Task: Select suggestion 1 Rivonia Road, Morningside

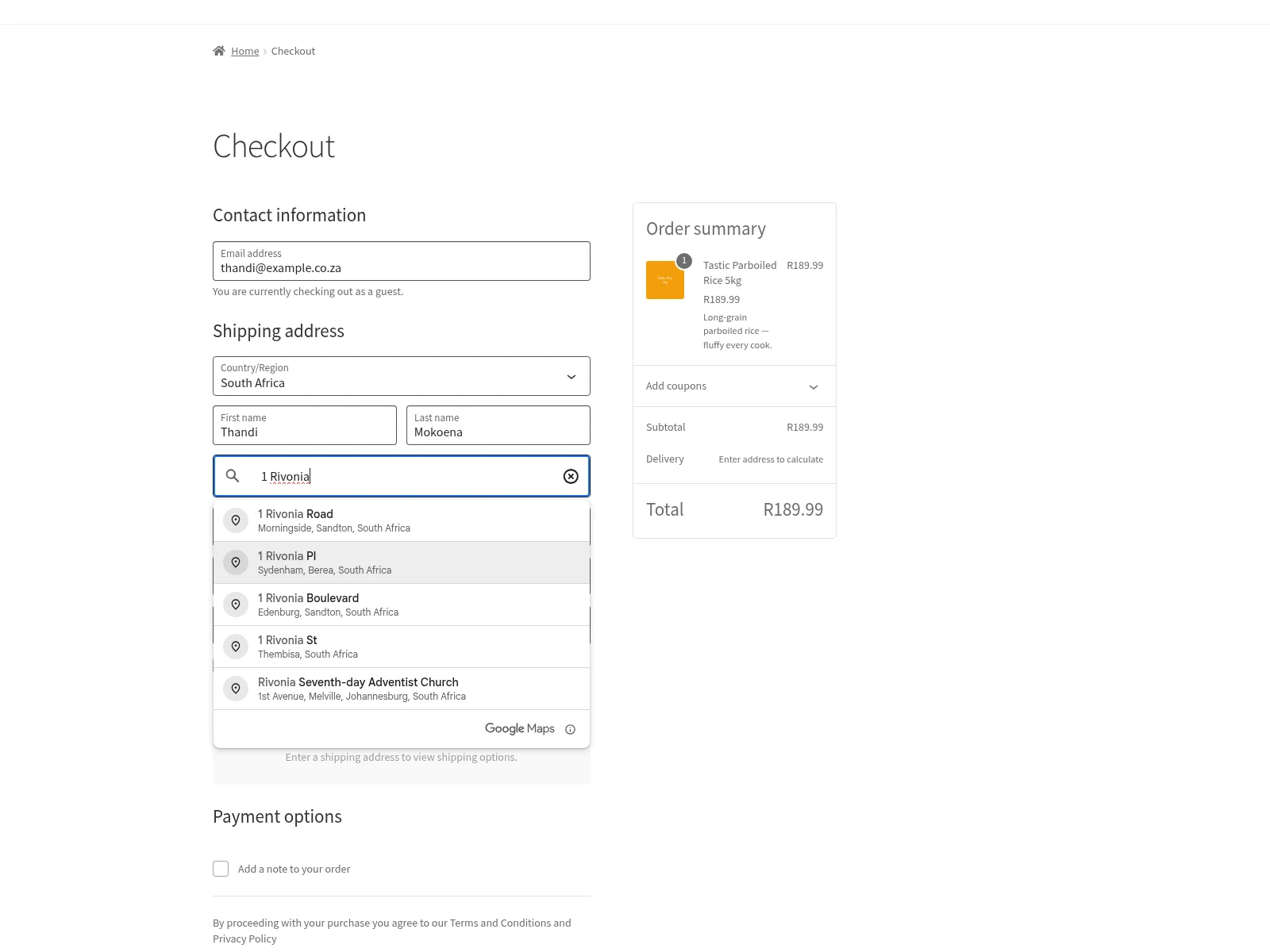Action: [402, 520]
